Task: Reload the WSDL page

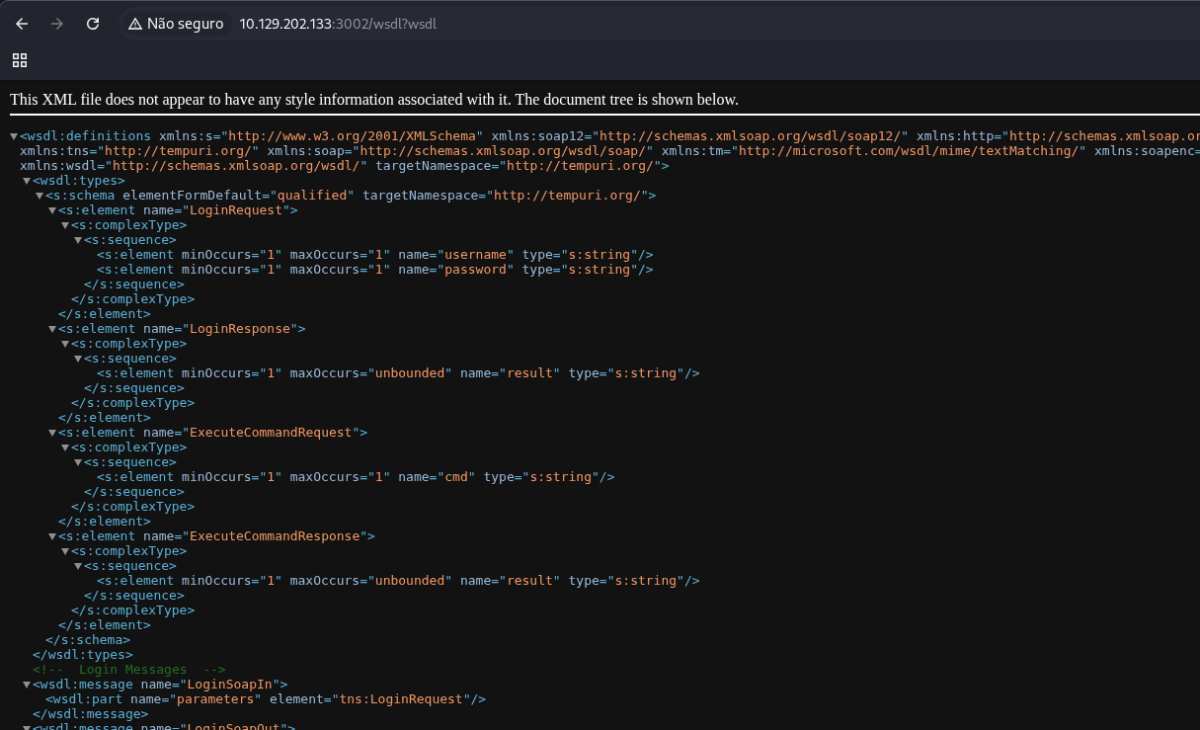Action: (93, 24)
